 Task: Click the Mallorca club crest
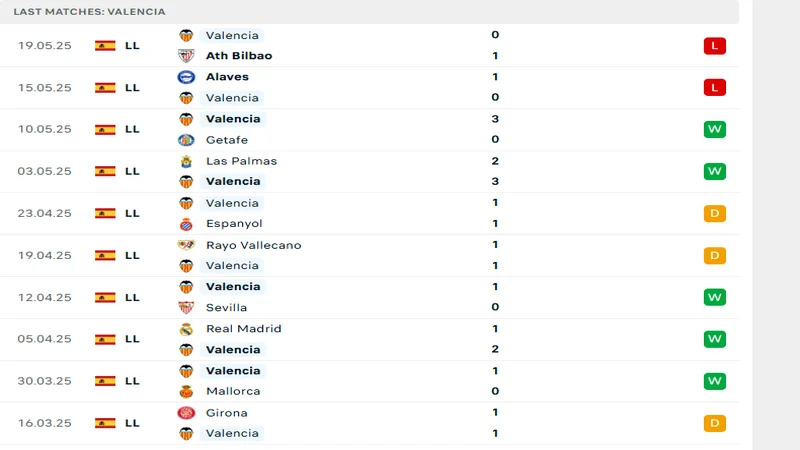[x=186, y=392]
